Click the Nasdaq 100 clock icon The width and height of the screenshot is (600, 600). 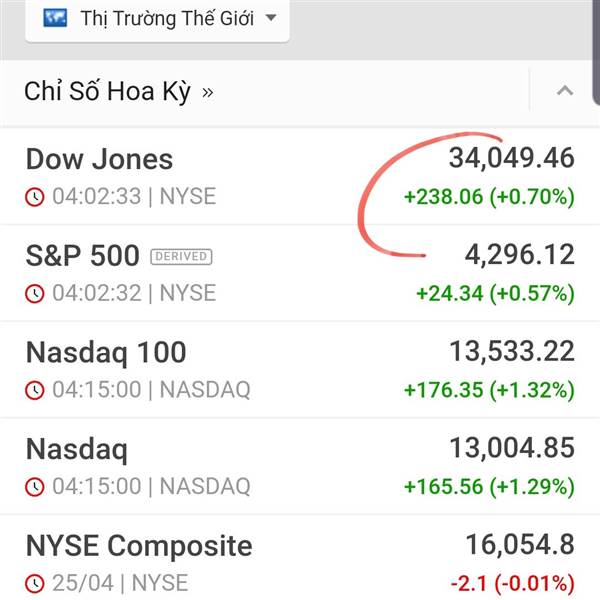pos(35,390)
